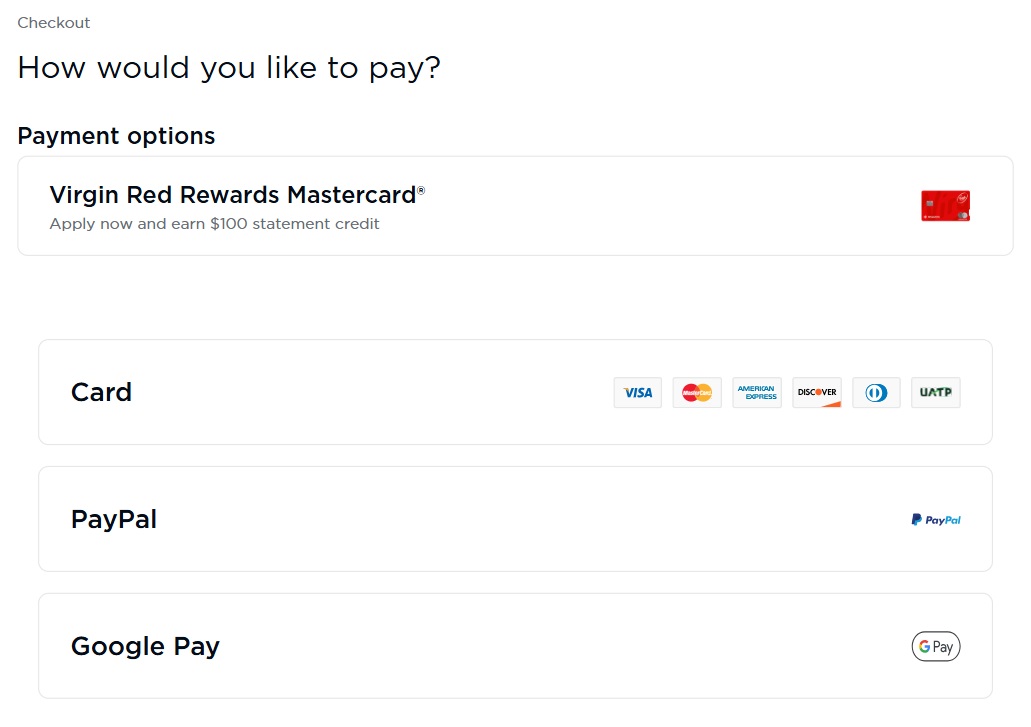
Task: Click the Checkout breadcrumb label
Action: 54,23
